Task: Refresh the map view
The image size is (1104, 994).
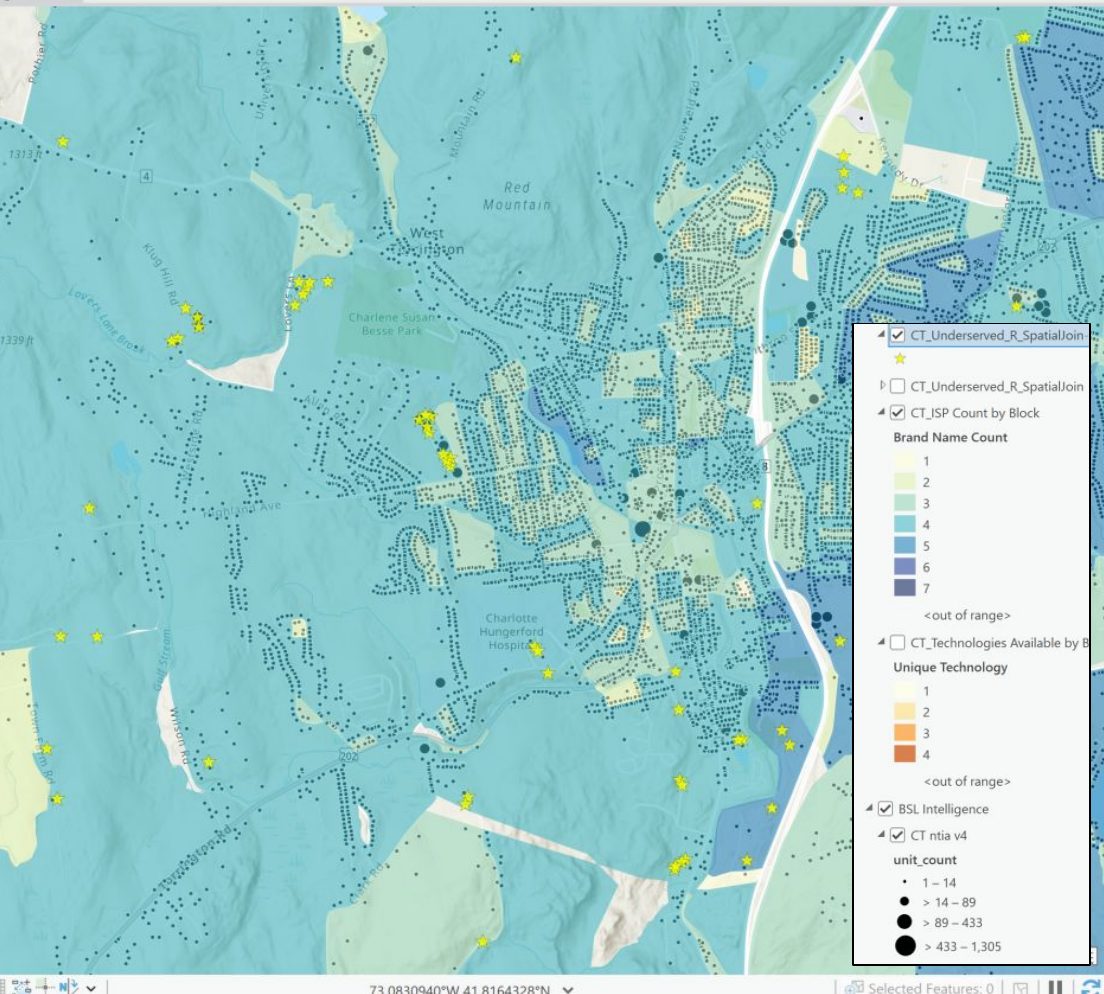Action: point(1091,988)
